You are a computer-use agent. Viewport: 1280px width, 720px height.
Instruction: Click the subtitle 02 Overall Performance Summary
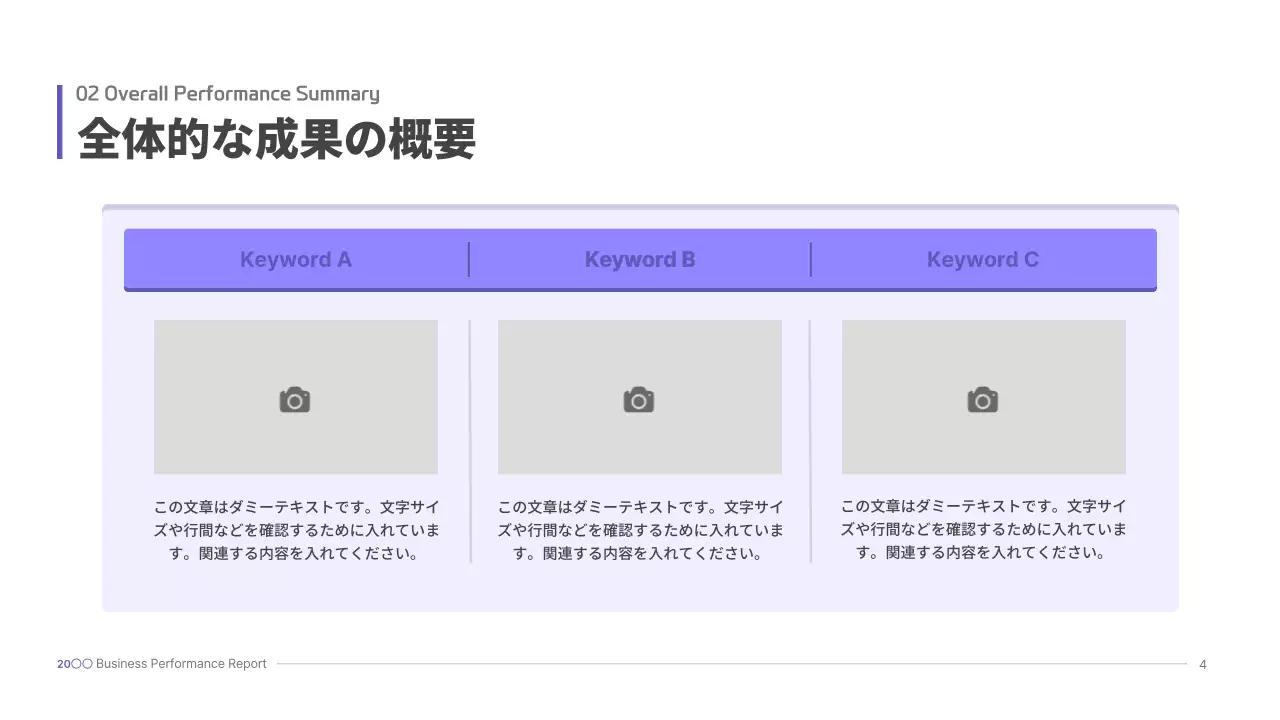(x=228, y=93)
